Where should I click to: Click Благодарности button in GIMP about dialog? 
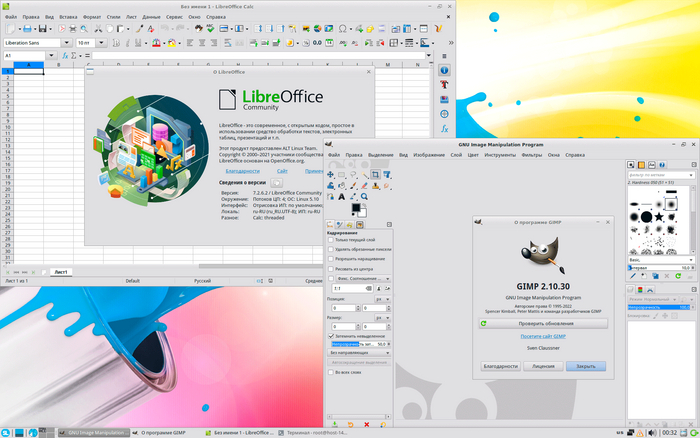500,366
